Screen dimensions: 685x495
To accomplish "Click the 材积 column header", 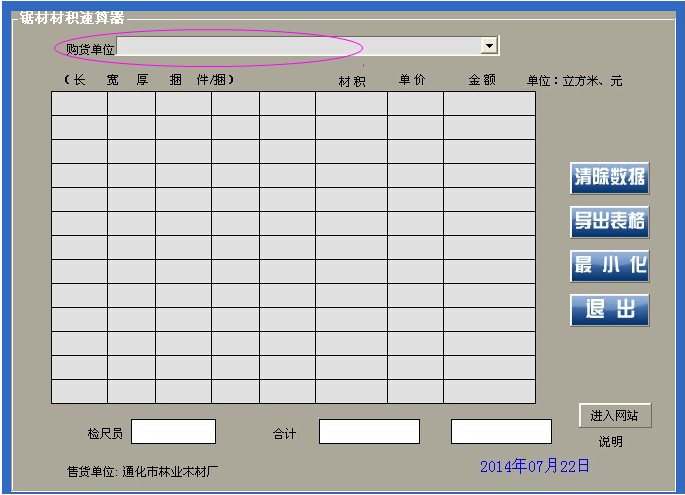I will click(352, 81).
